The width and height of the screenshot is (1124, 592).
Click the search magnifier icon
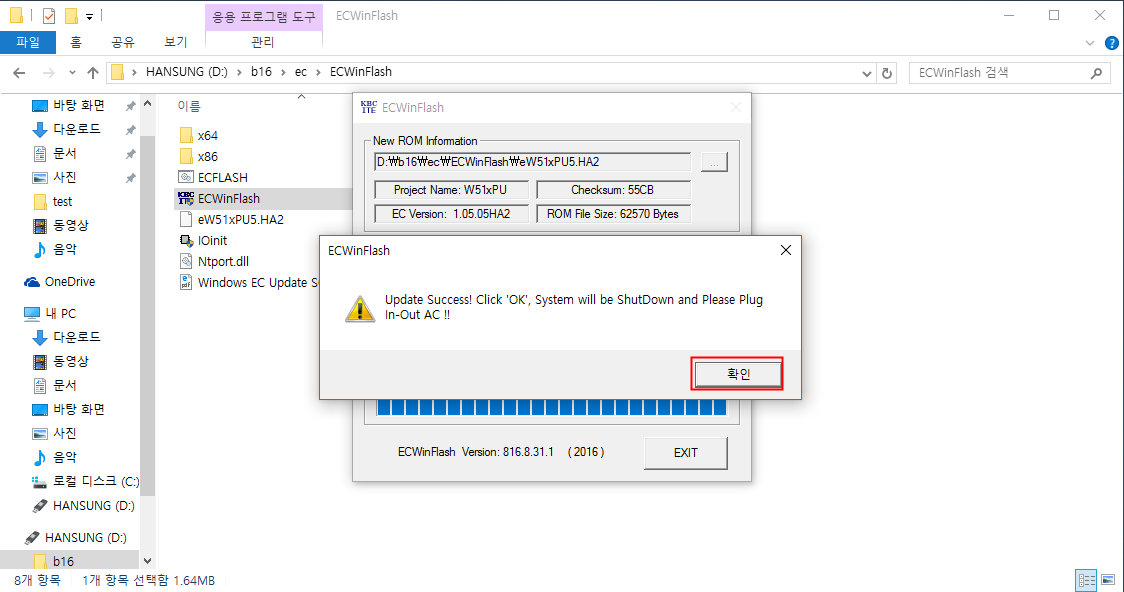(1096, 72)
